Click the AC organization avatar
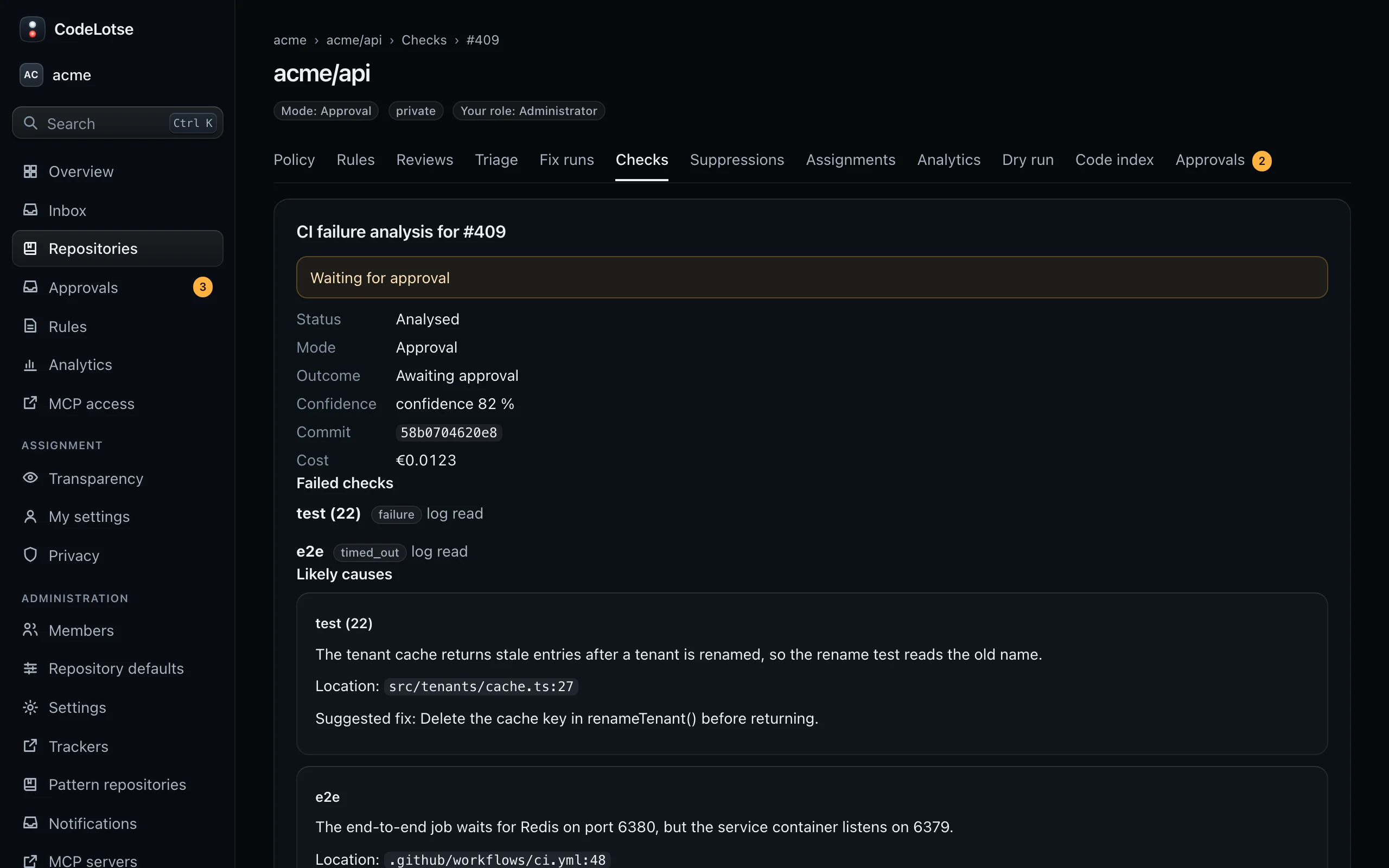The width and height of the screenshot is (1389, 868). [x=31, y=75]
